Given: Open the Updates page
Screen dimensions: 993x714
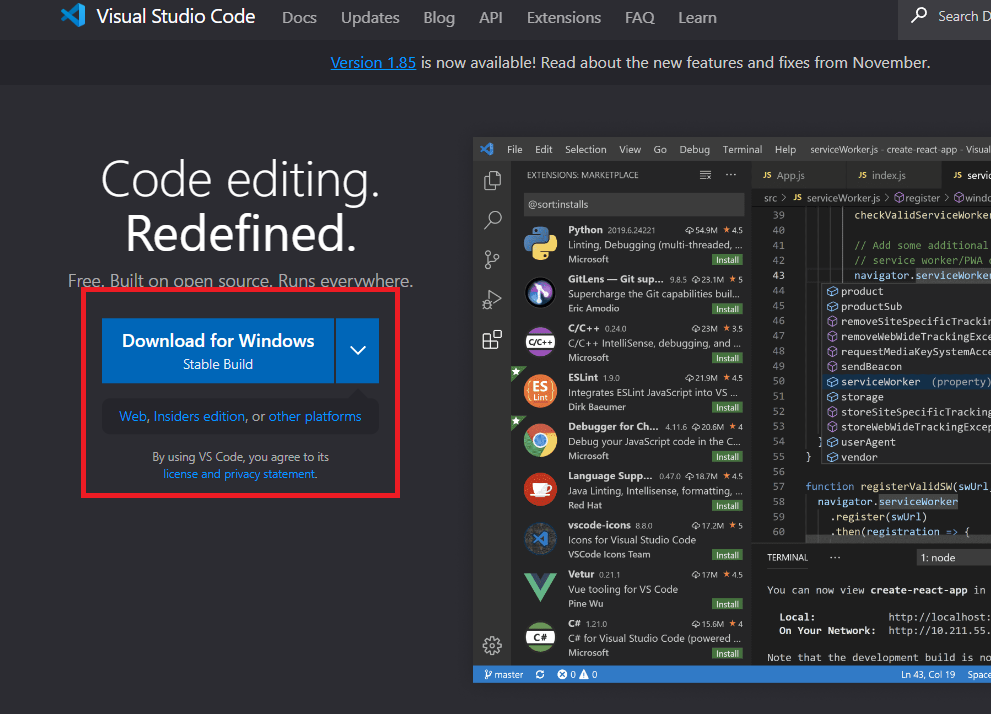Looking at the screenshot, I should pos(370,18).
